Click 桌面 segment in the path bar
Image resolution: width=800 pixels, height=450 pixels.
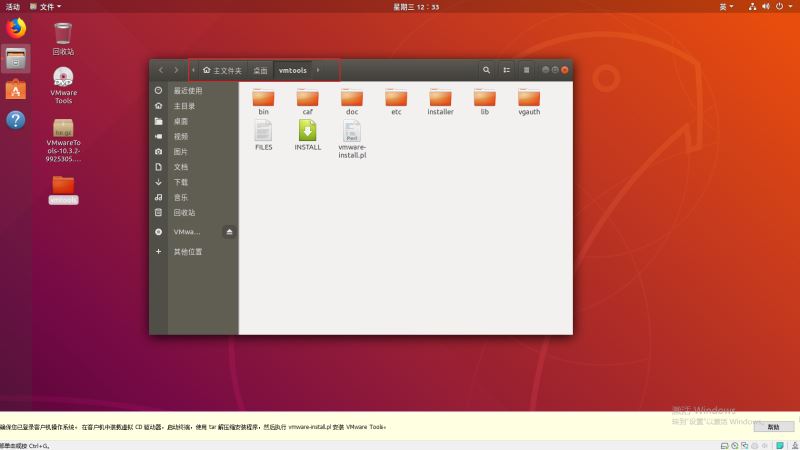[260, 71]
